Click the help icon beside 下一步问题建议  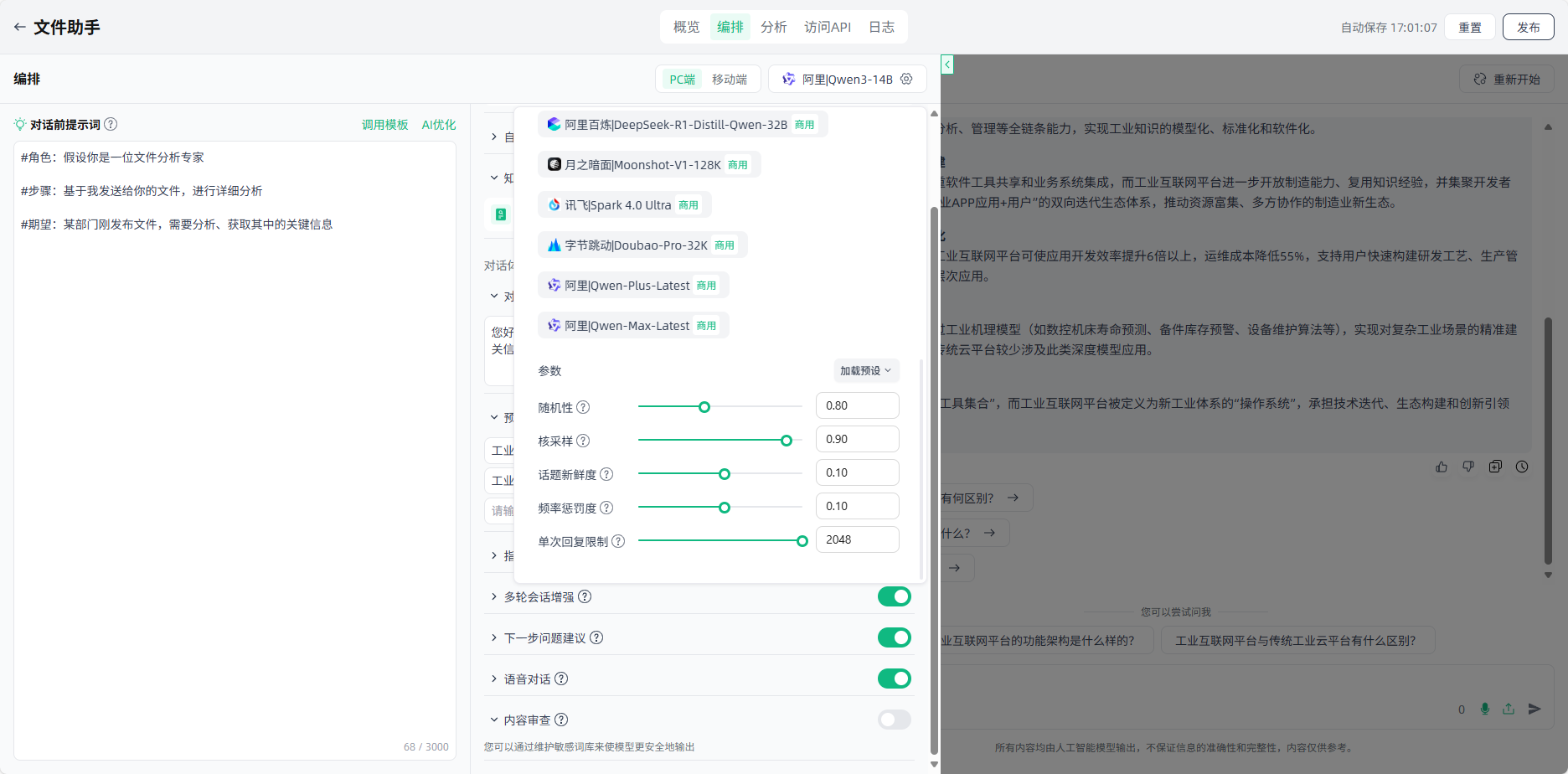(596, 637)
